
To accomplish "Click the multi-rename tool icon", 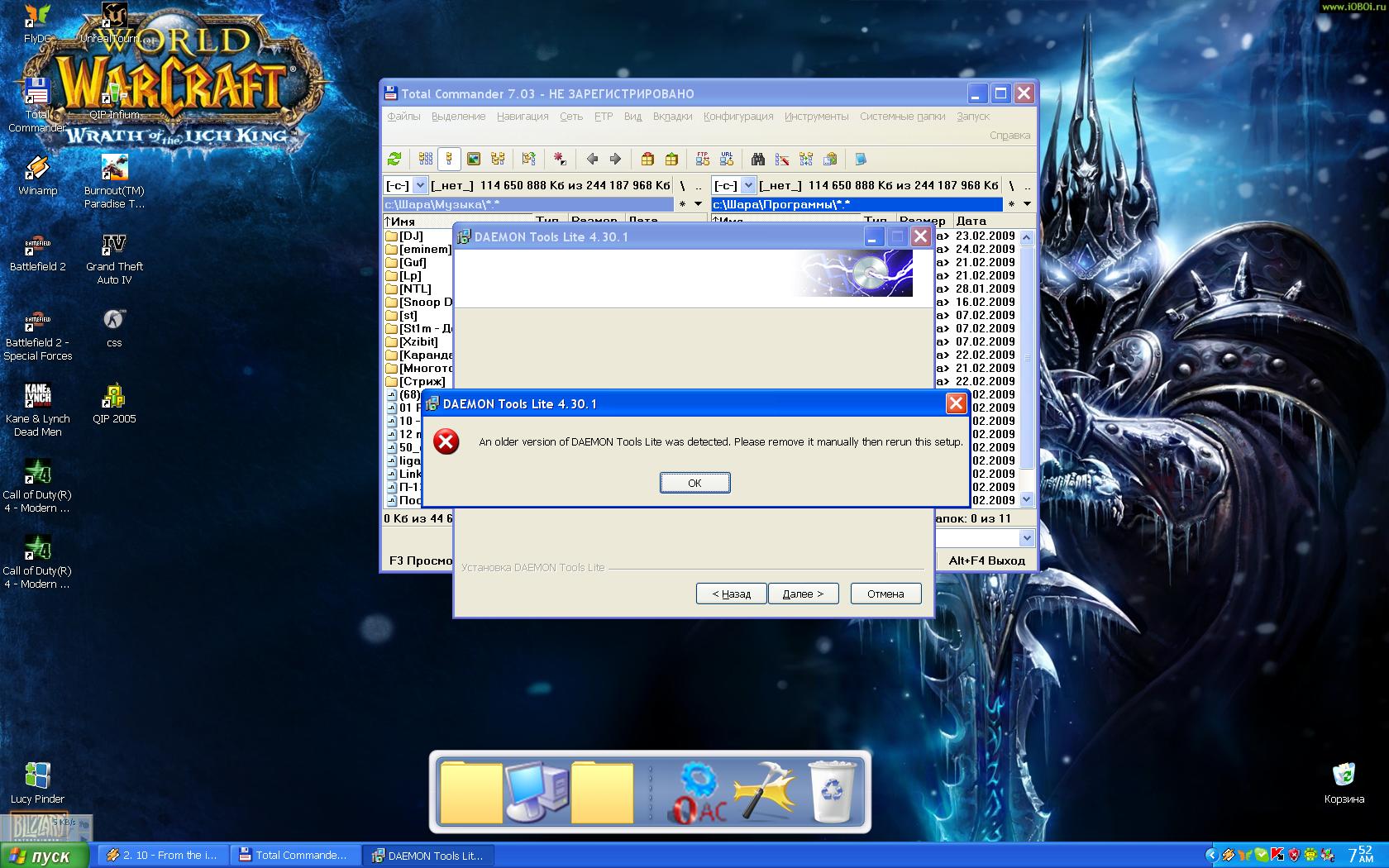I will 782,159.
